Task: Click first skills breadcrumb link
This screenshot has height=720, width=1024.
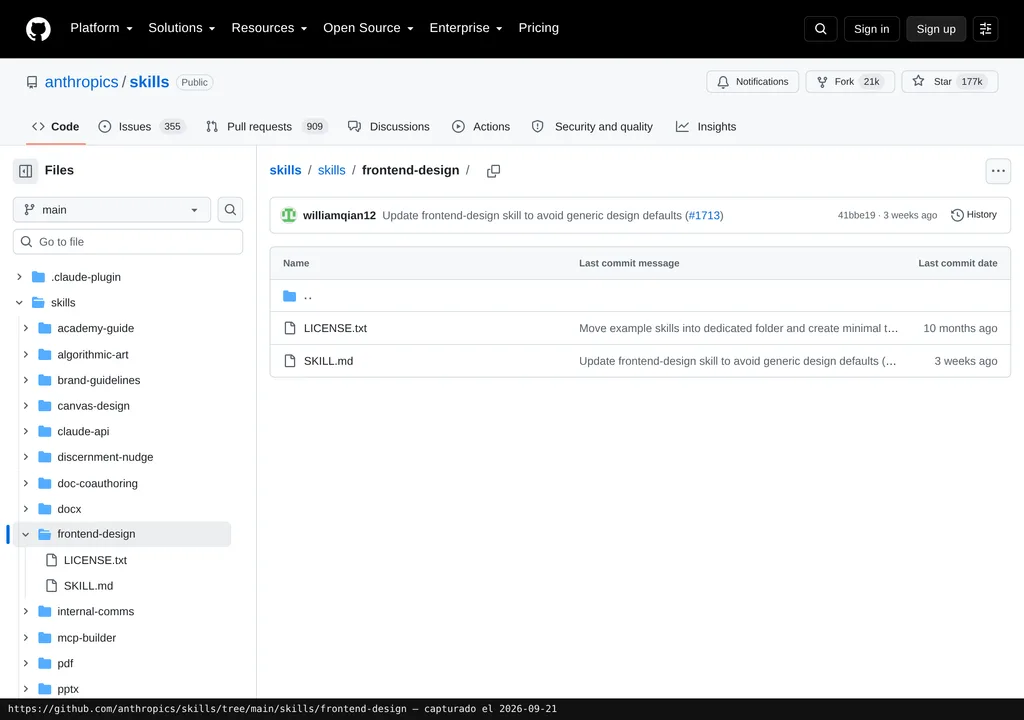Action: pos(285,170)
